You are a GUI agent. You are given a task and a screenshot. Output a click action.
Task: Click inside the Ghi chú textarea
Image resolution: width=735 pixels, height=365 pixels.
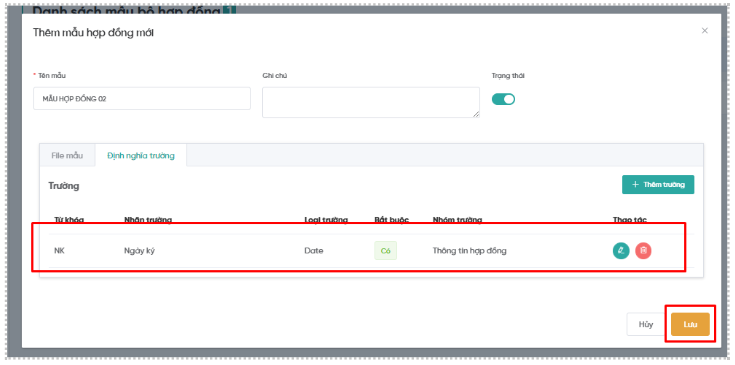pyautogui.click(x=371, y=102)
